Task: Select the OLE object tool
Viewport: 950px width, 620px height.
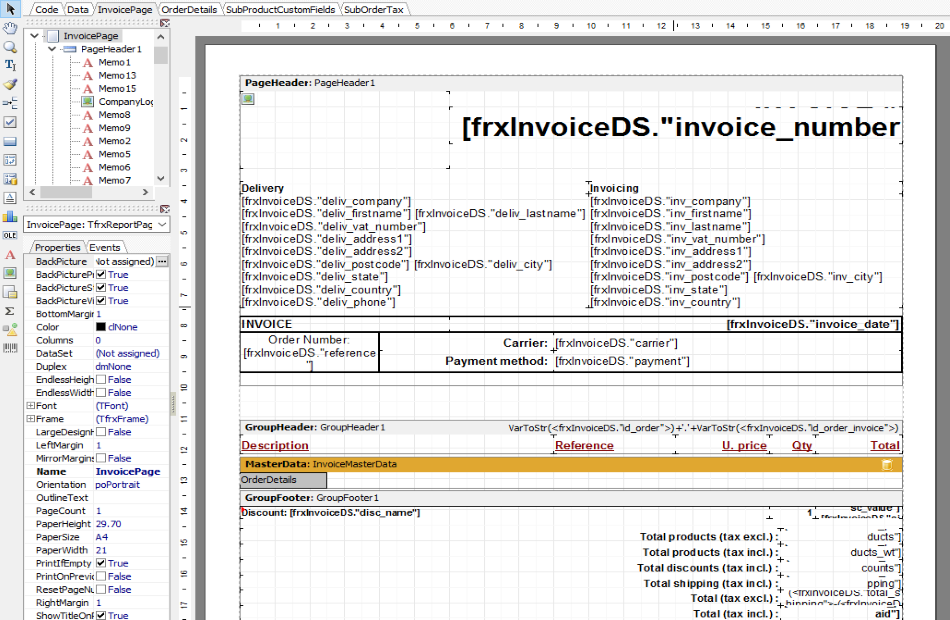Action: pyautogui.click(x=10, y=235)
